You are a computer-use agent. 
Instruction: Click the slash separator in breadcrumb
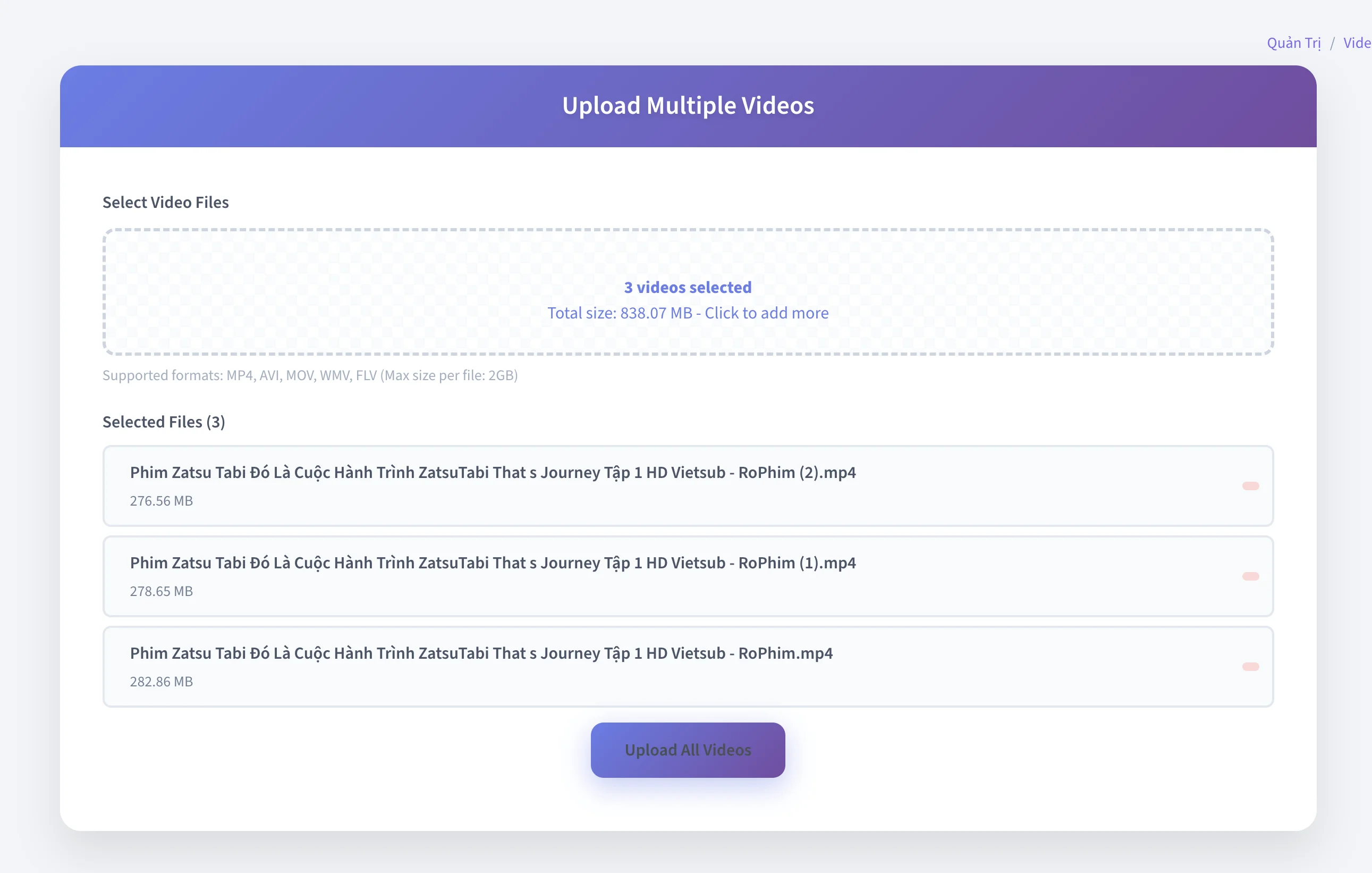[1332, 44]
